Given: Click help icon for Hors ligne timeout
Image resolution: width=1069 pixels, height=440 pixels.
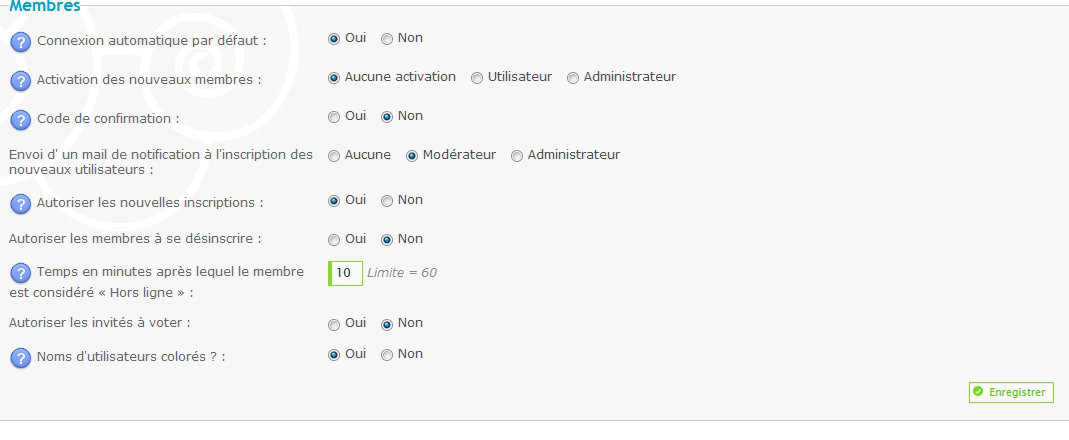Looking at the screenshot, I should [x=20, y=273].
